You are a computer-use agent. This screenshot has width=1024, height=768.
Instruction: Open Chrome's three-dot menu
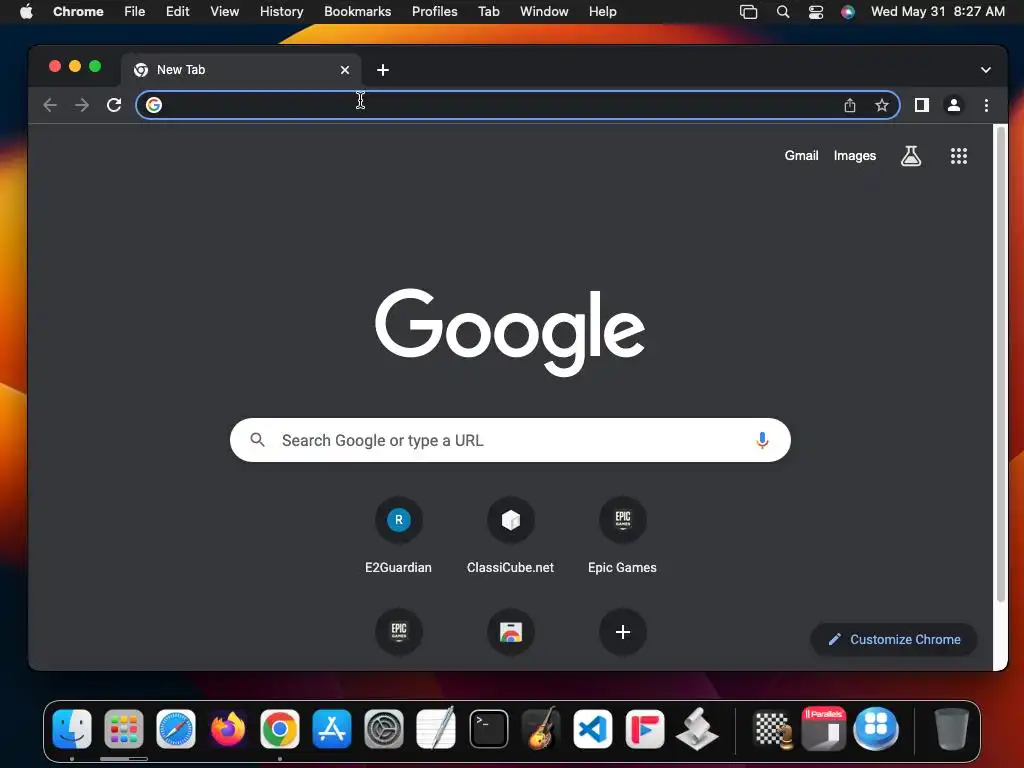pyautogui.click(x=986, y=105)
